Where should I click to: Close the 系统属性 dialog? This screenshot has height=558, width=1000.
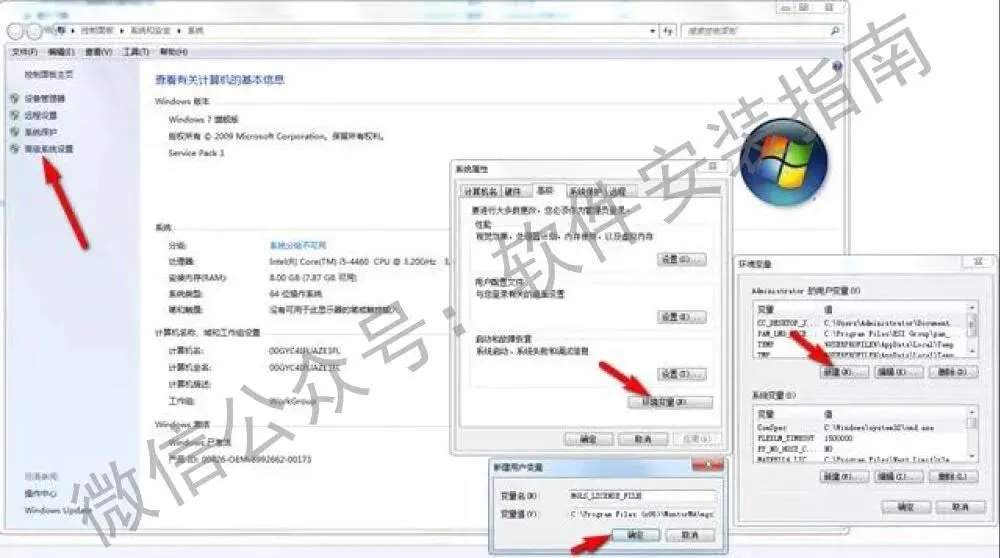click(x=713, y=167)
